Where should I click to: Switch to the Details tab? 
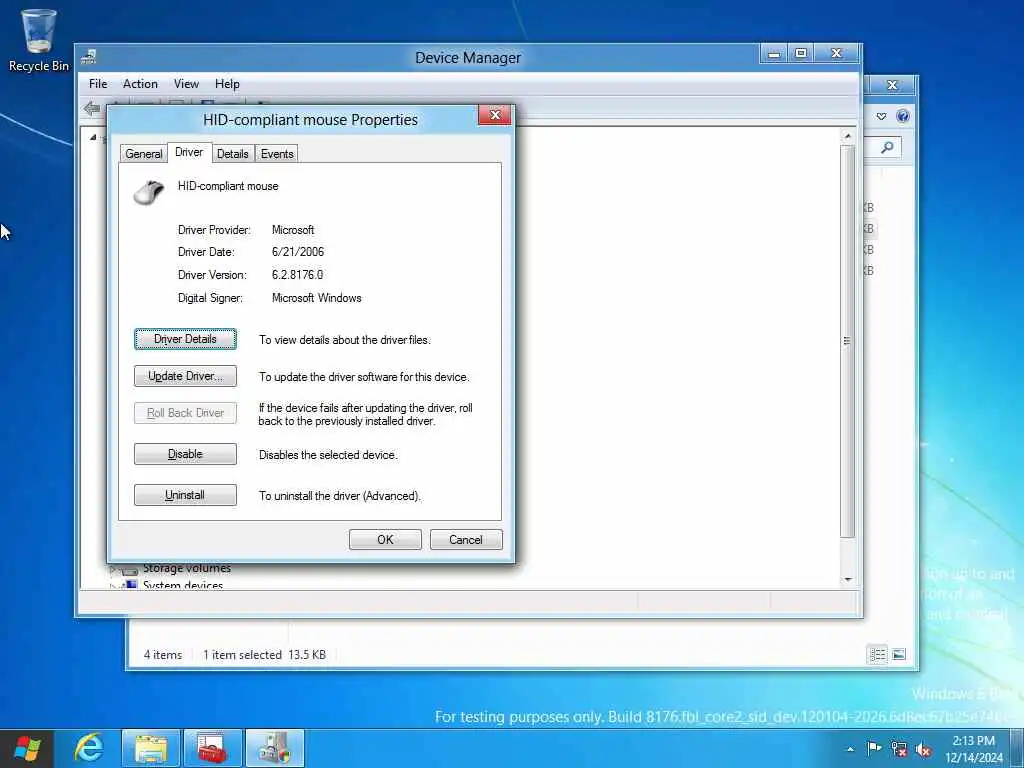coord(232,153)
